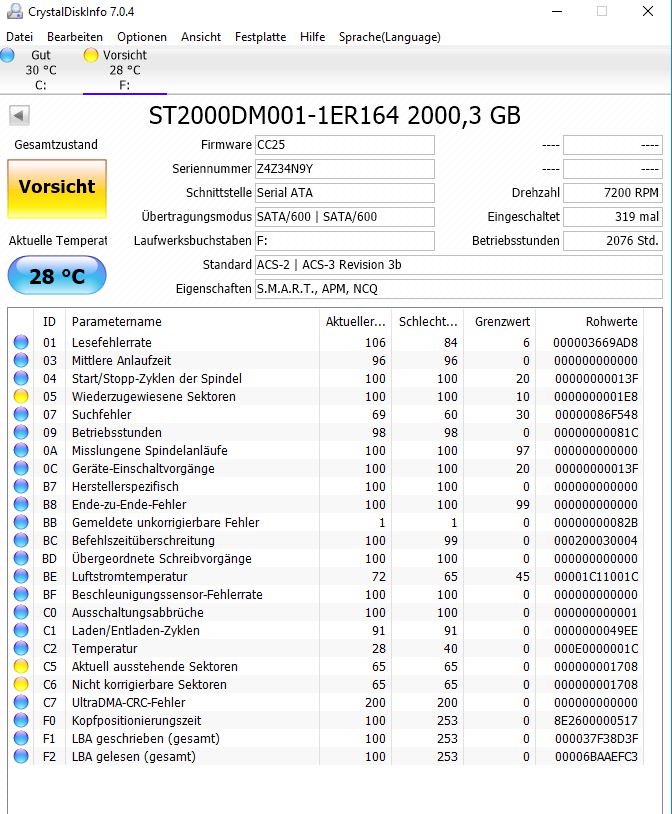
Task: Click status orb for Betriebsstunden attribute 09
Action: (21, 432)
